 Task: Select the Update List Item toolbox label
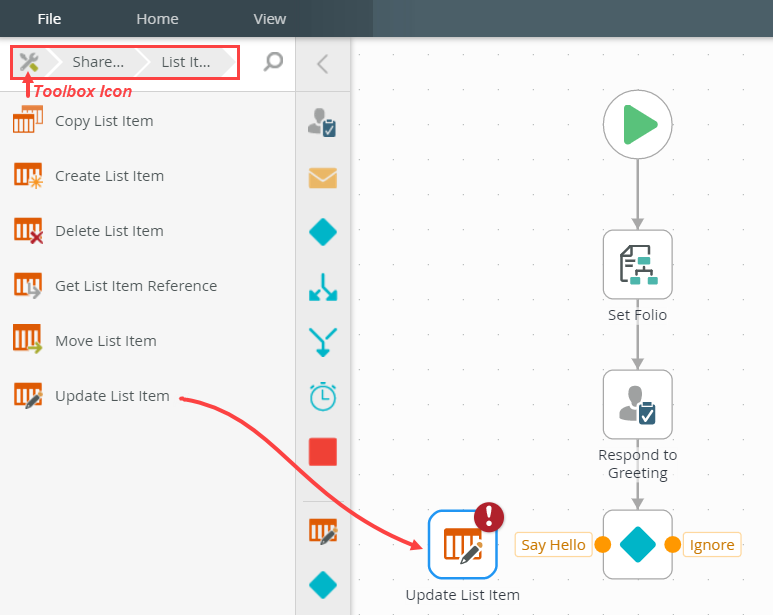tap(112, 396)
